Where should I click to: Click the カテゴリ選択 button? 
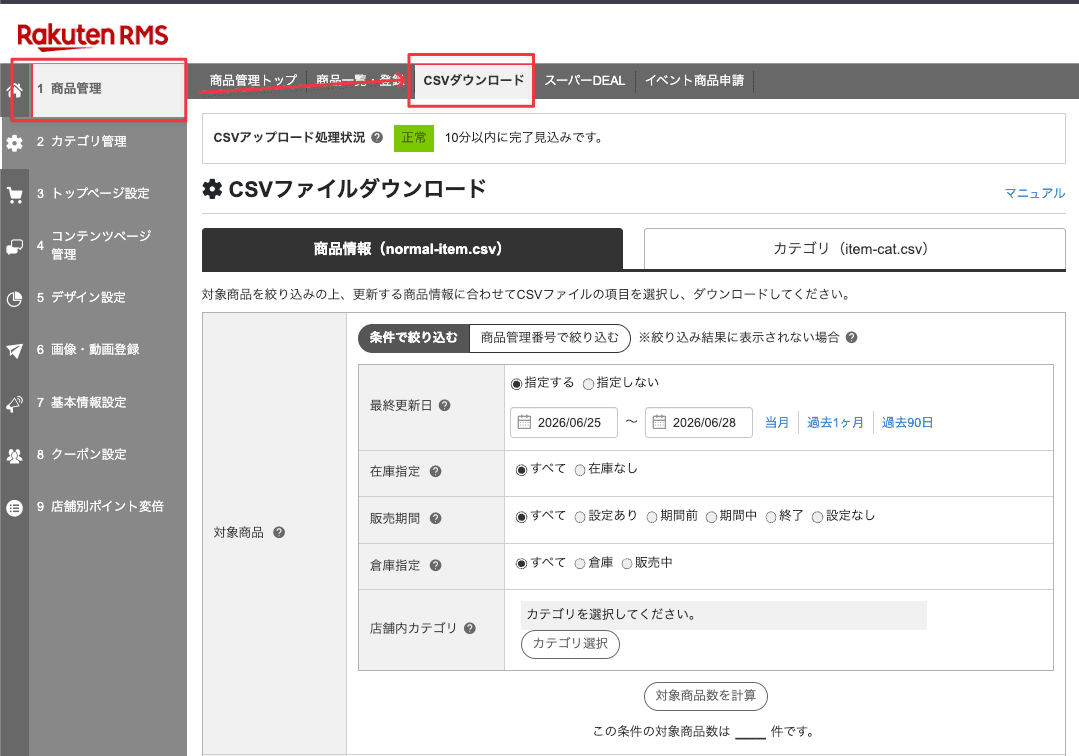pyautogui.click(x=570, y=643)
